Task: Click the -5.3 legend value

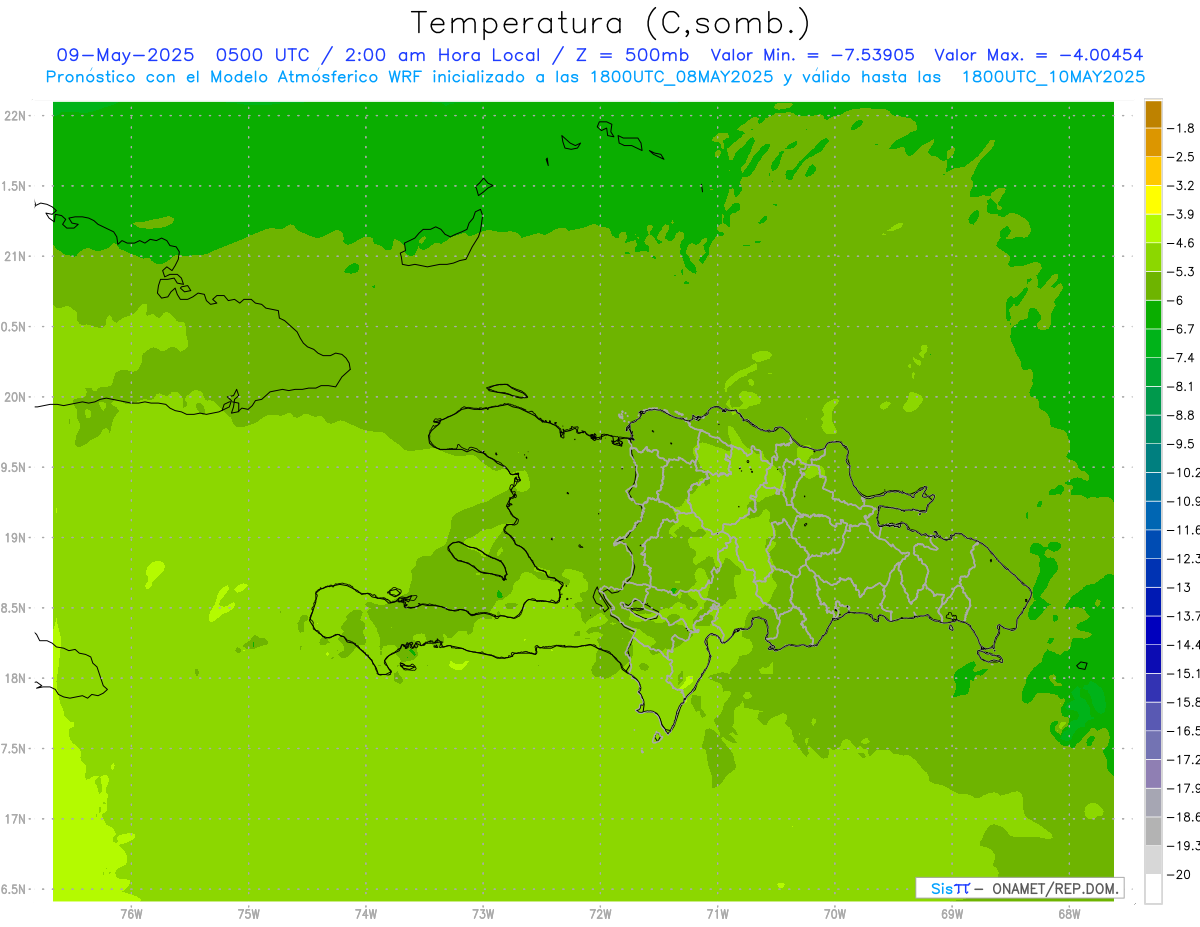Action: (1181, 271)
